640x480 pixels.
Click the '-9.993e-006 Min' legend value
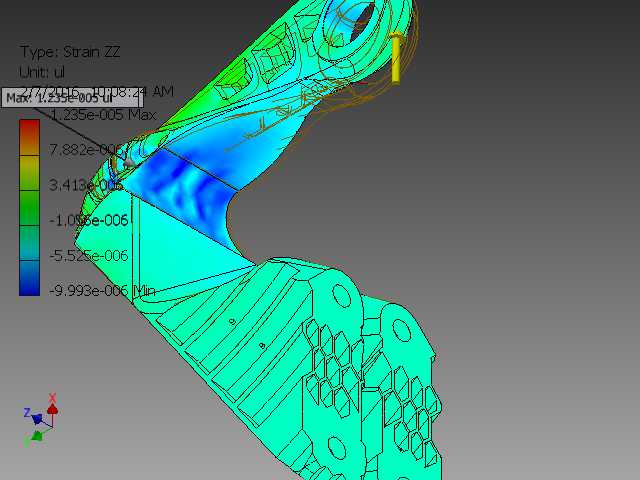pos(102,291)
